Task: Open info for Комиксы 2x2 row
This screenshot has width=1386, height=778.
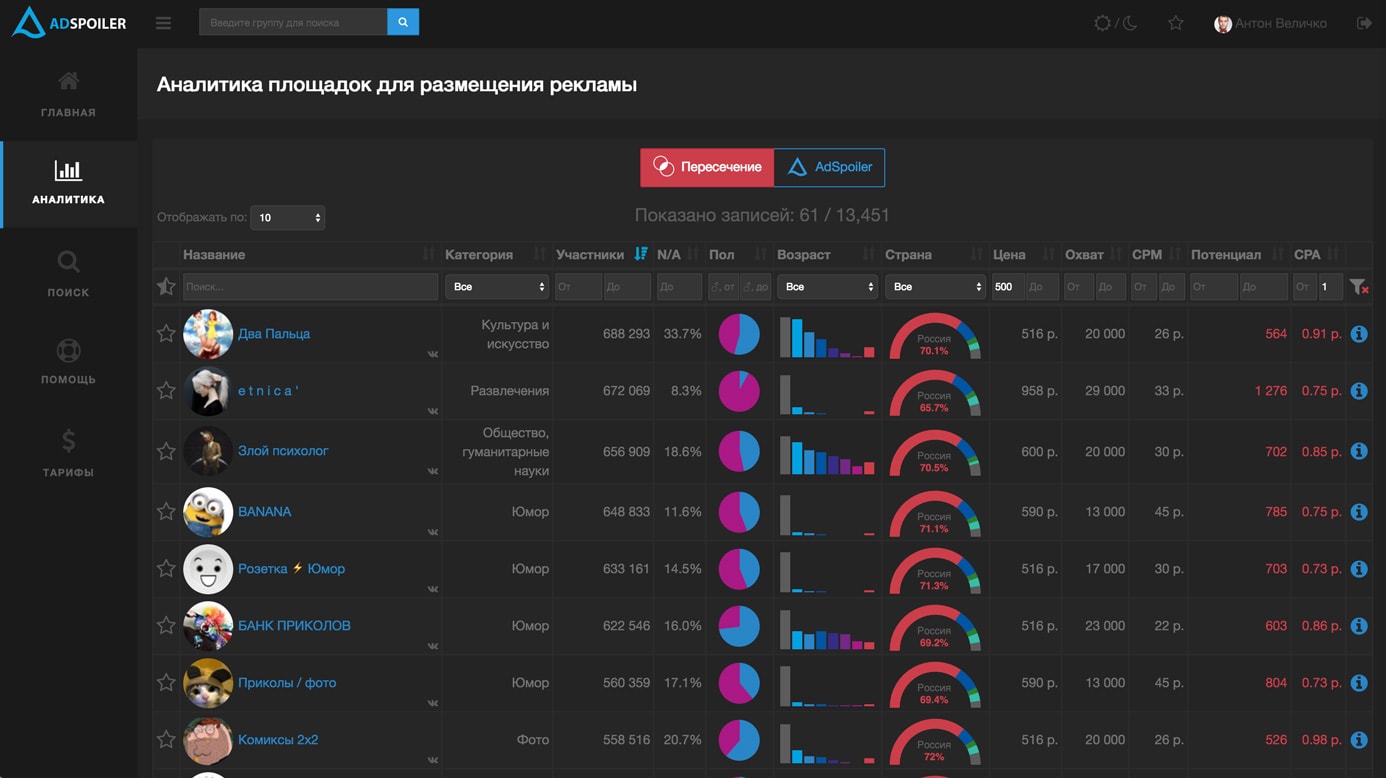Action: [1359, 740]
